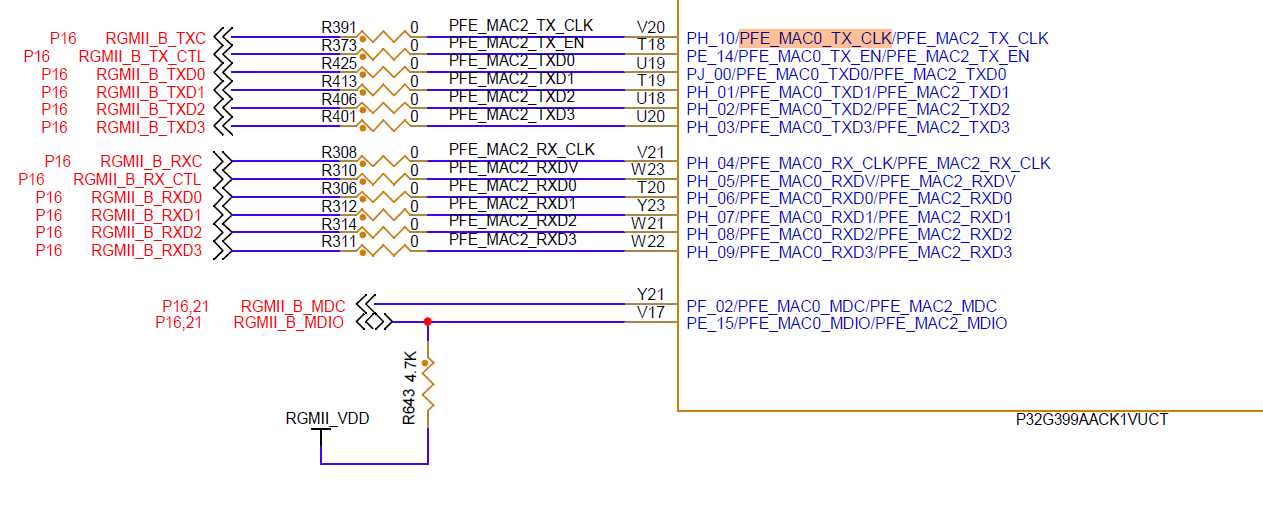1263x511 pixels.
Task: Click the PF_02 MDC pin name text
Action: point(842,306)
